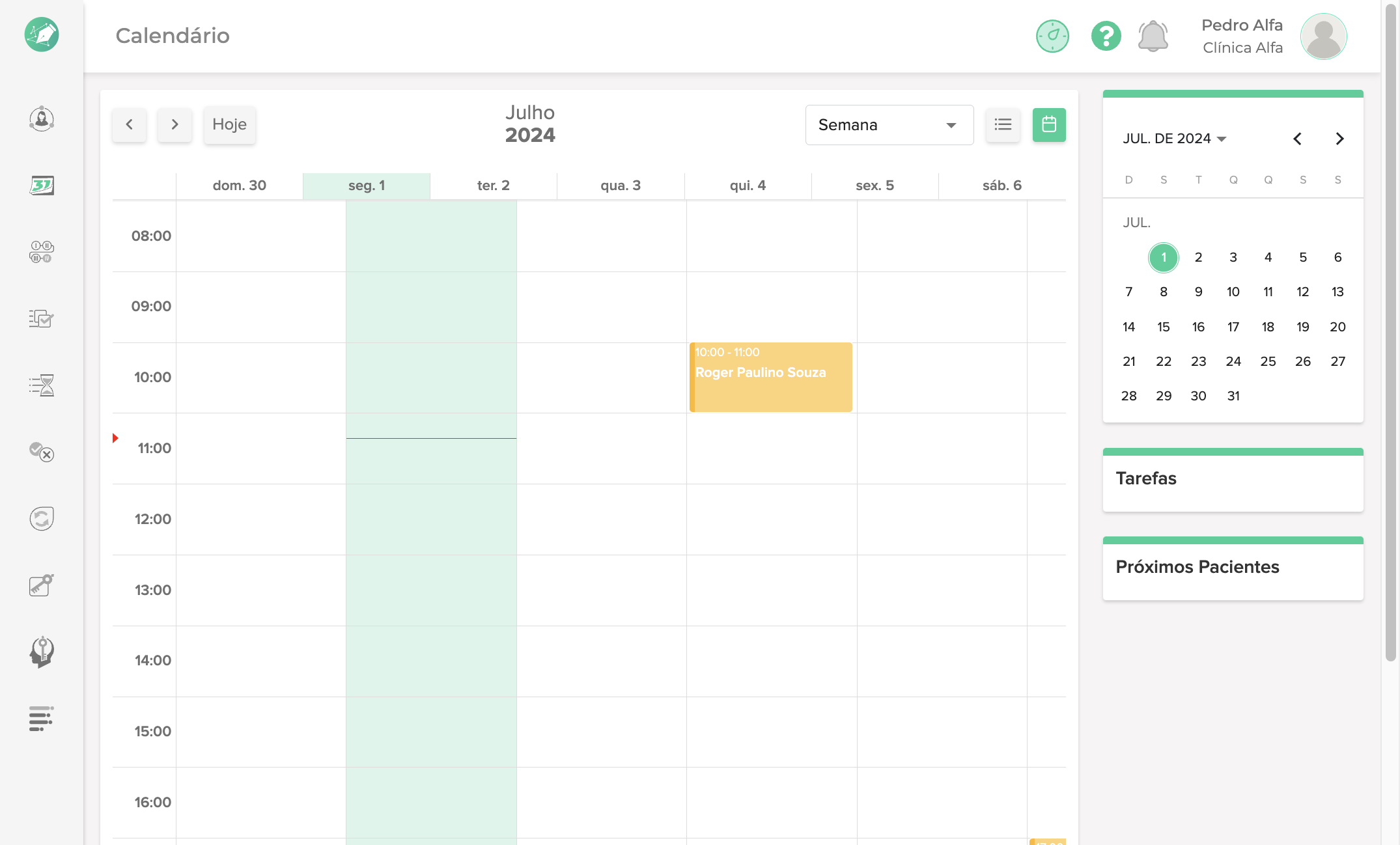Select day 27 in mini calendar
The height and width of the screenshot is (845, 1400).
1337,361
